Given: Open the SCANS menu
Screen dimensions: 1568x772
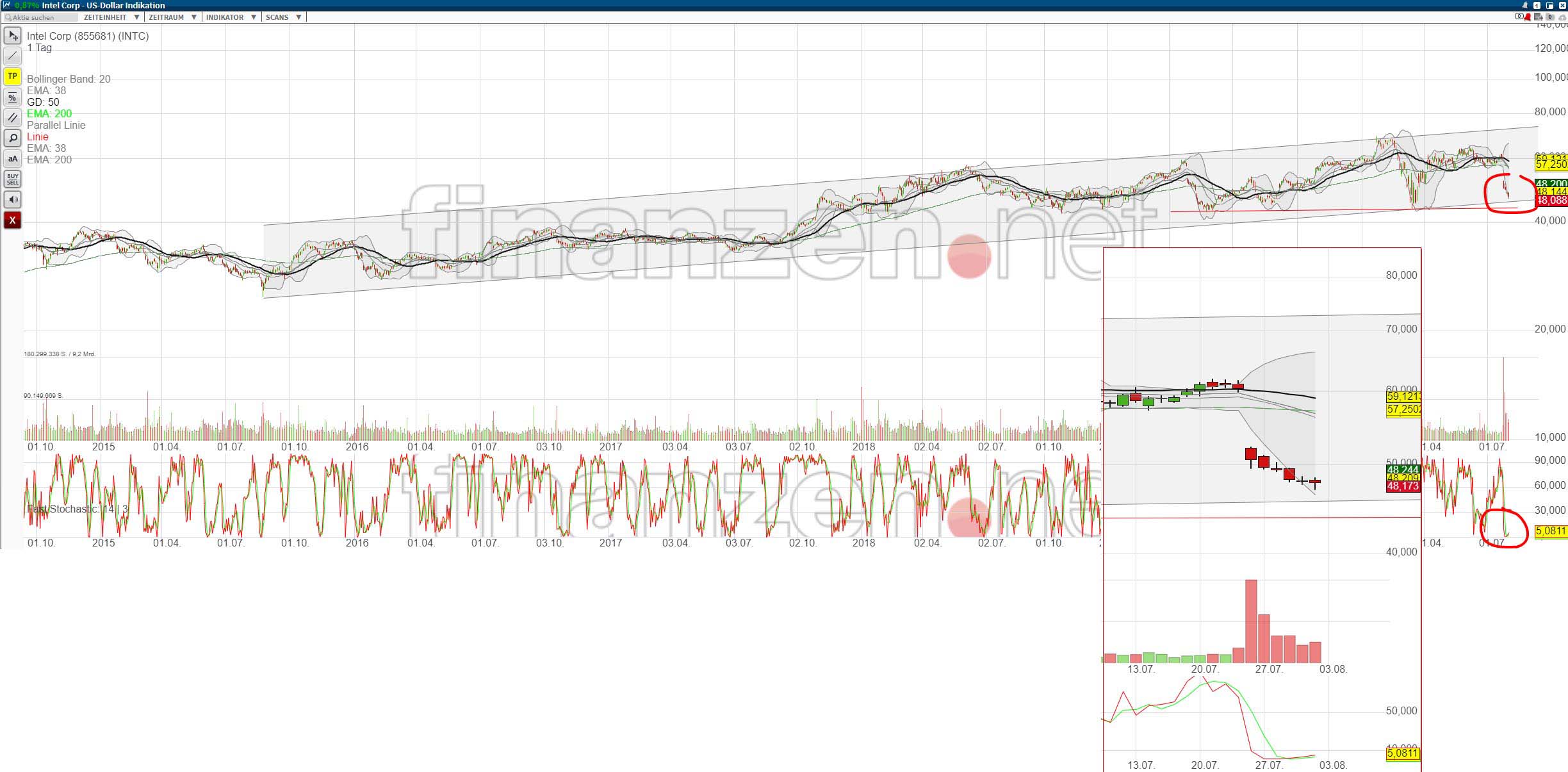Looking at the screenshot, I should [283, 17].
